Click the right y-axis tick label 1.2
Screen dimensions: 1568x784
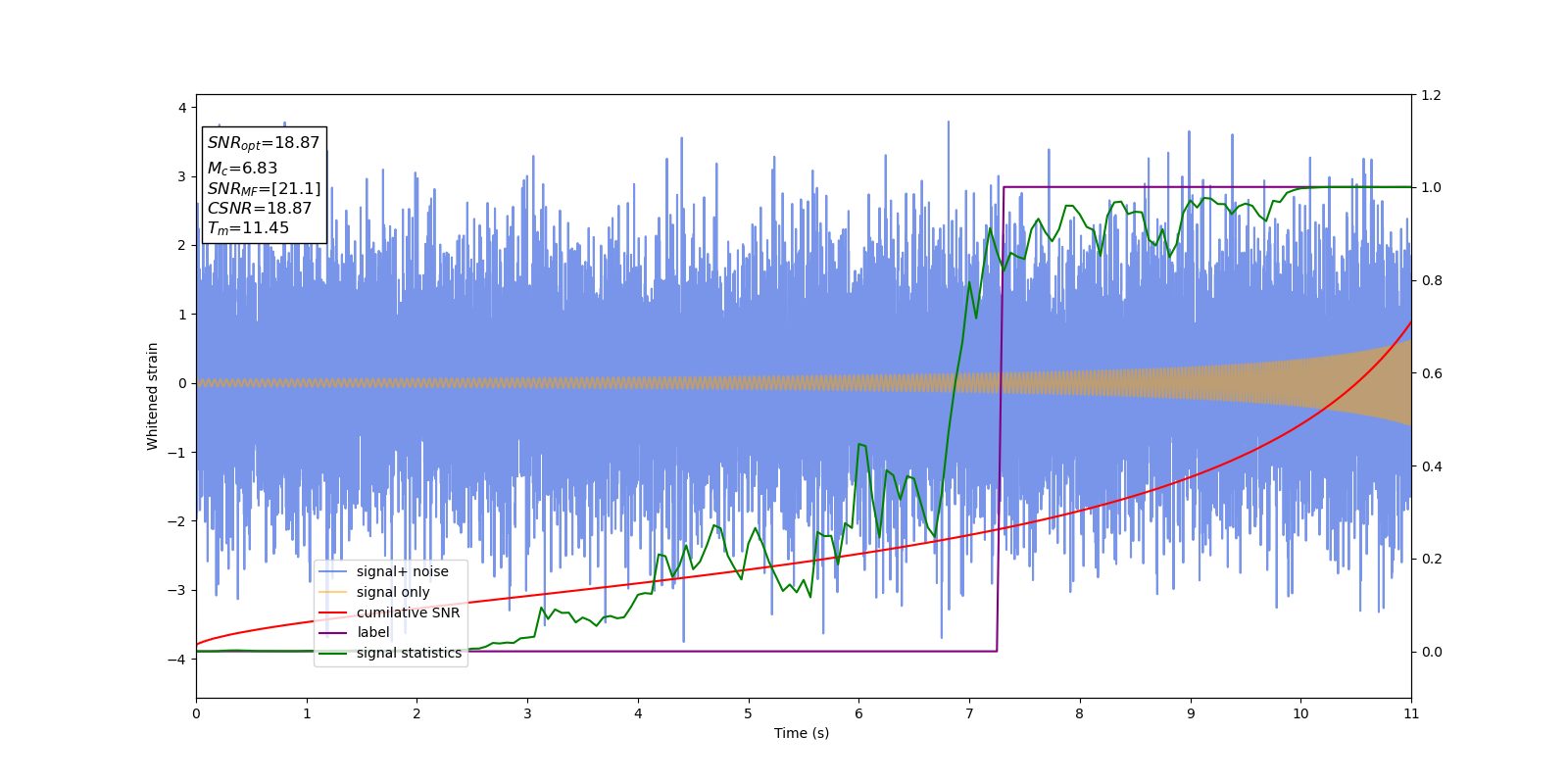click(x=1432, y=95)
